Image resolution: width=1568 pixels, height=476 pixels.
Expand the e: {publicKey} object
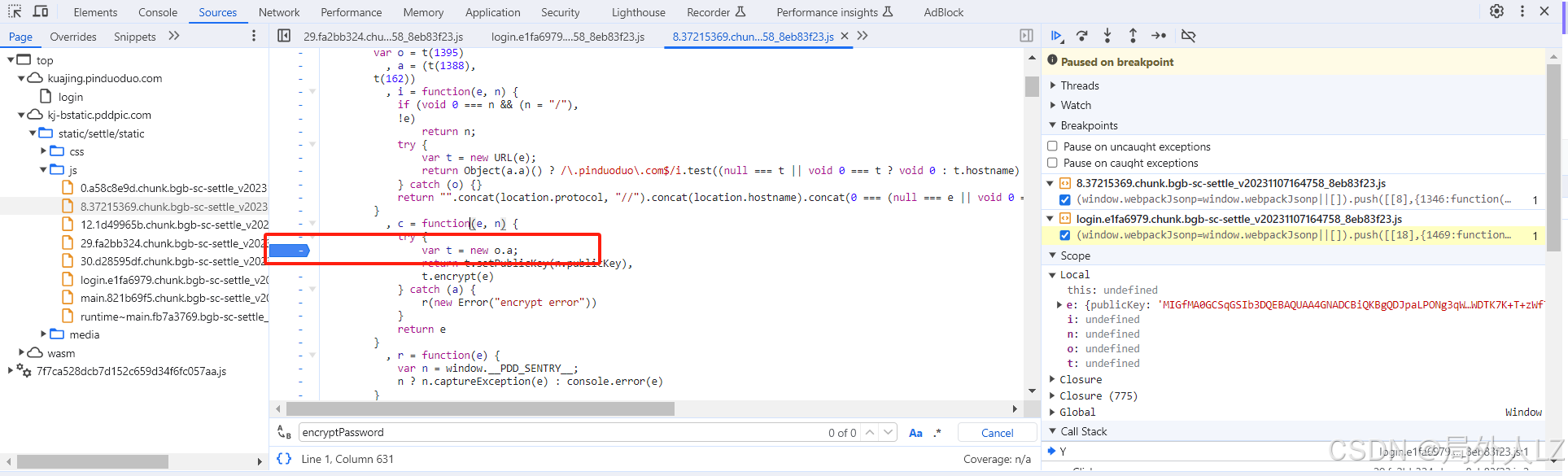[1059, 305]
